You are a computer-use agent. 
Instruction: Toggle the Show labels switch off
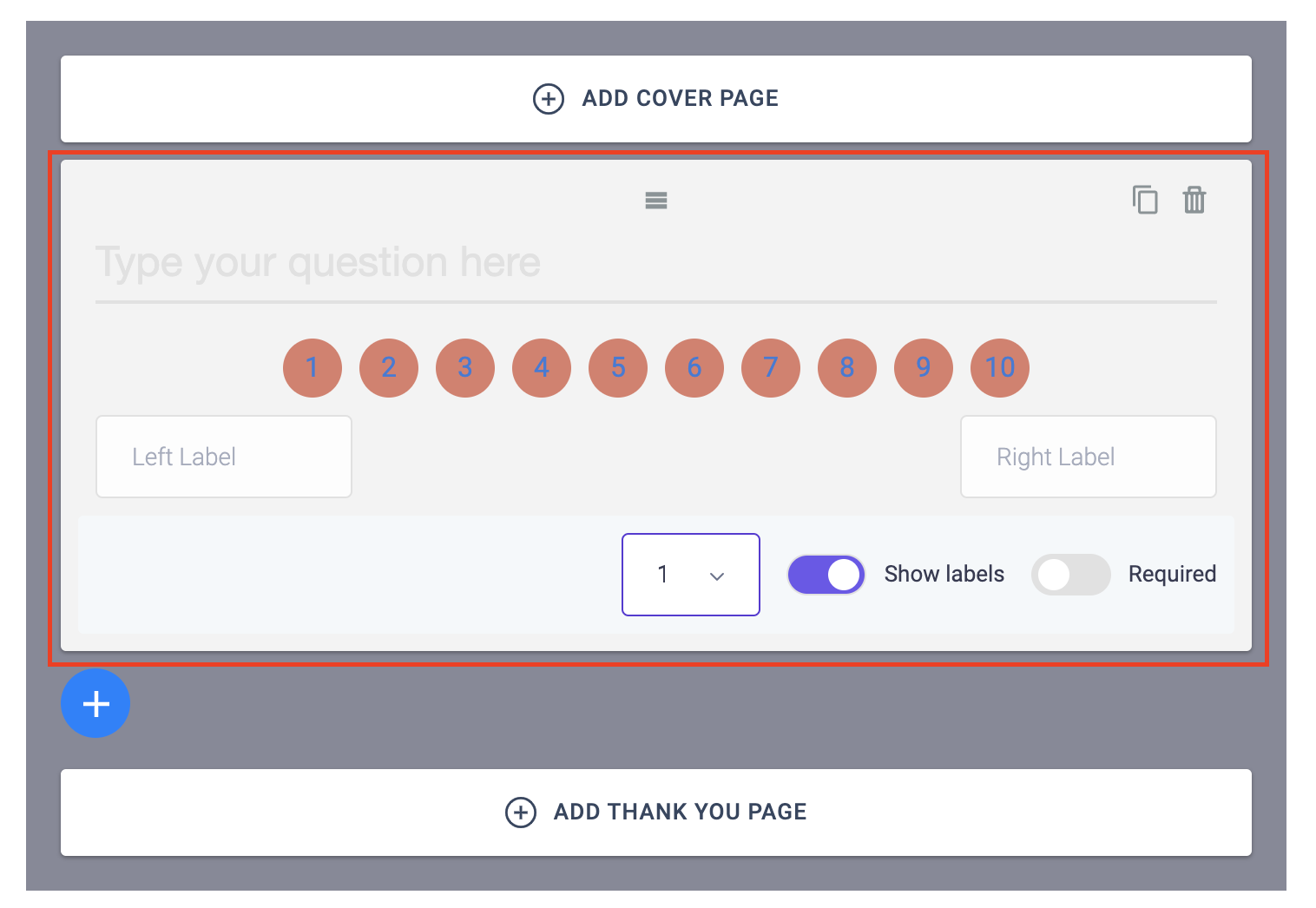[x=826, y=575]
